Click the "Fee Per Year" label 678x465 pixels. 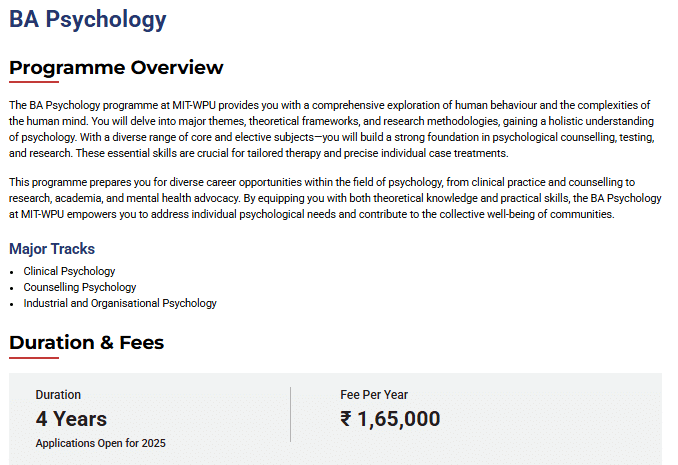374,395
